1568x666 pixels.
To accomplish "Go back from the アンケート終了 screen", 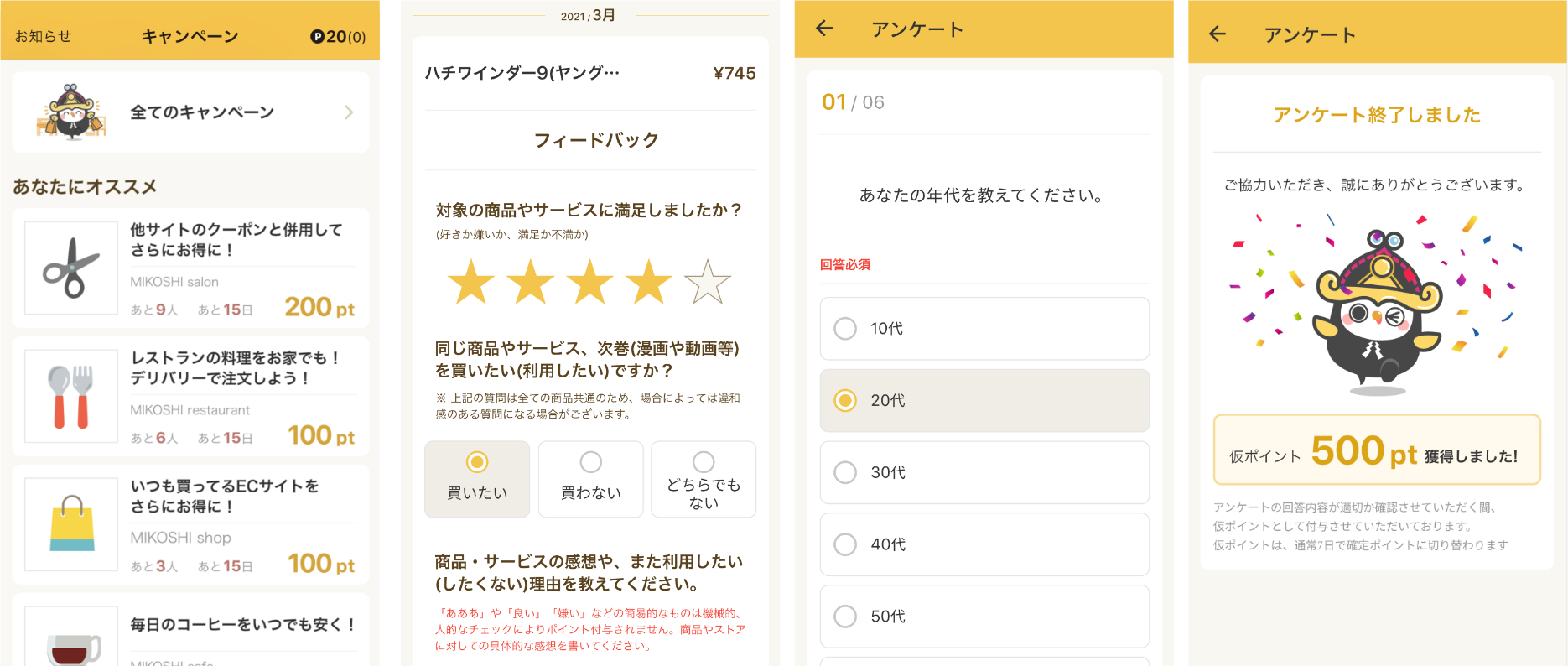I will (x=1218, y=34).
